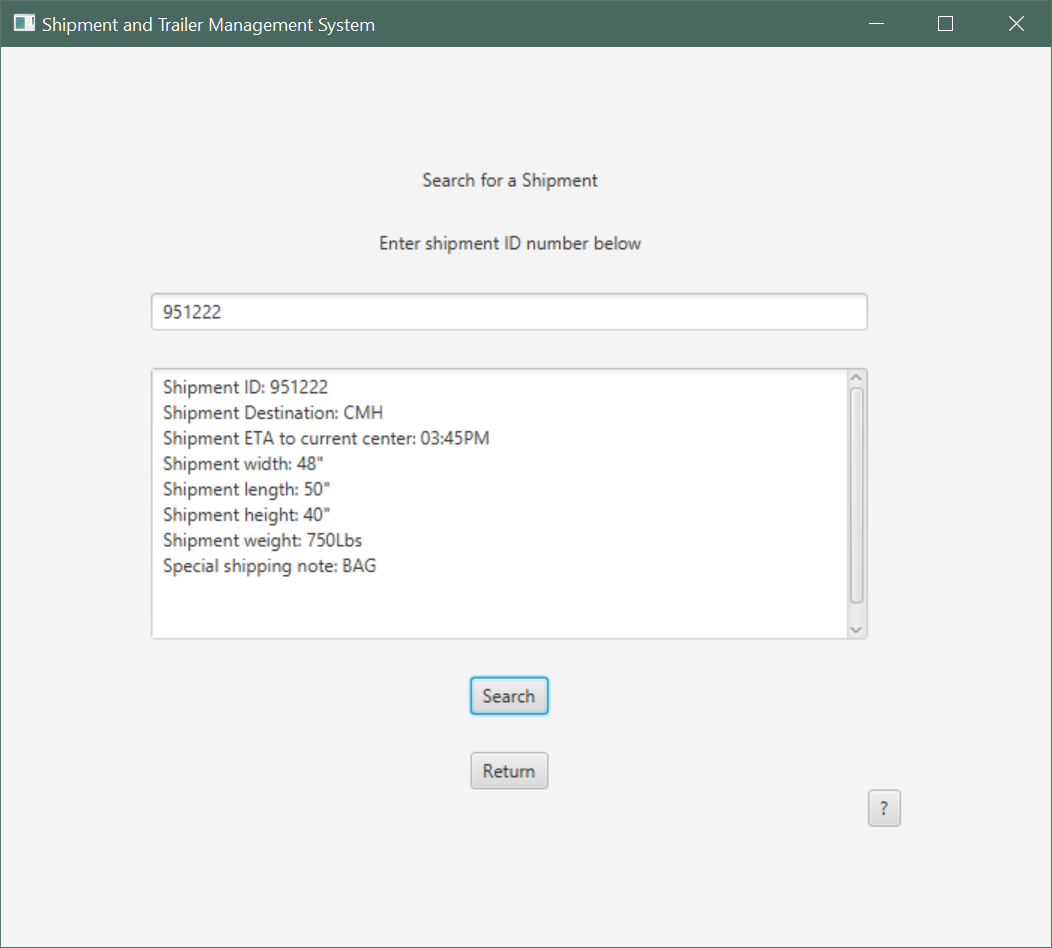This screenshot has width=1052, height=948.
Task: Click the scrollbar down arrow
Action: point(857,630)
